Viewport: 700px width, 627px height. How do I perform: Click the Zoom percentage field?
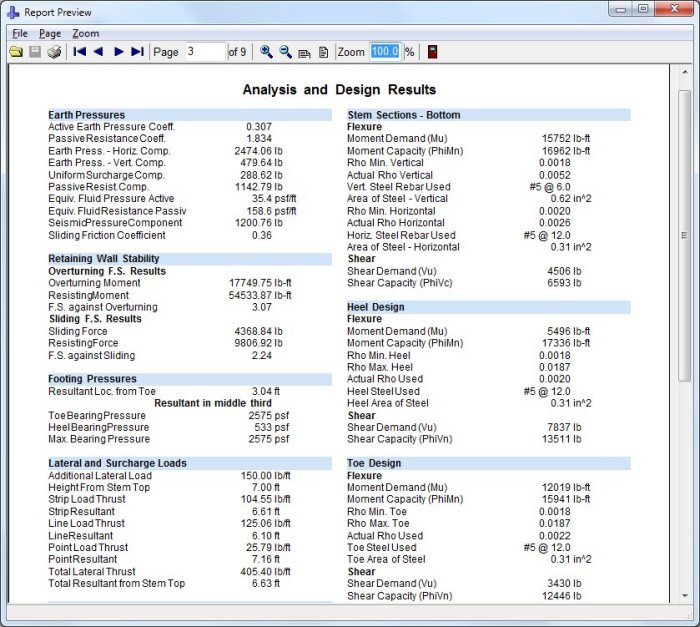tap(385, 52)
